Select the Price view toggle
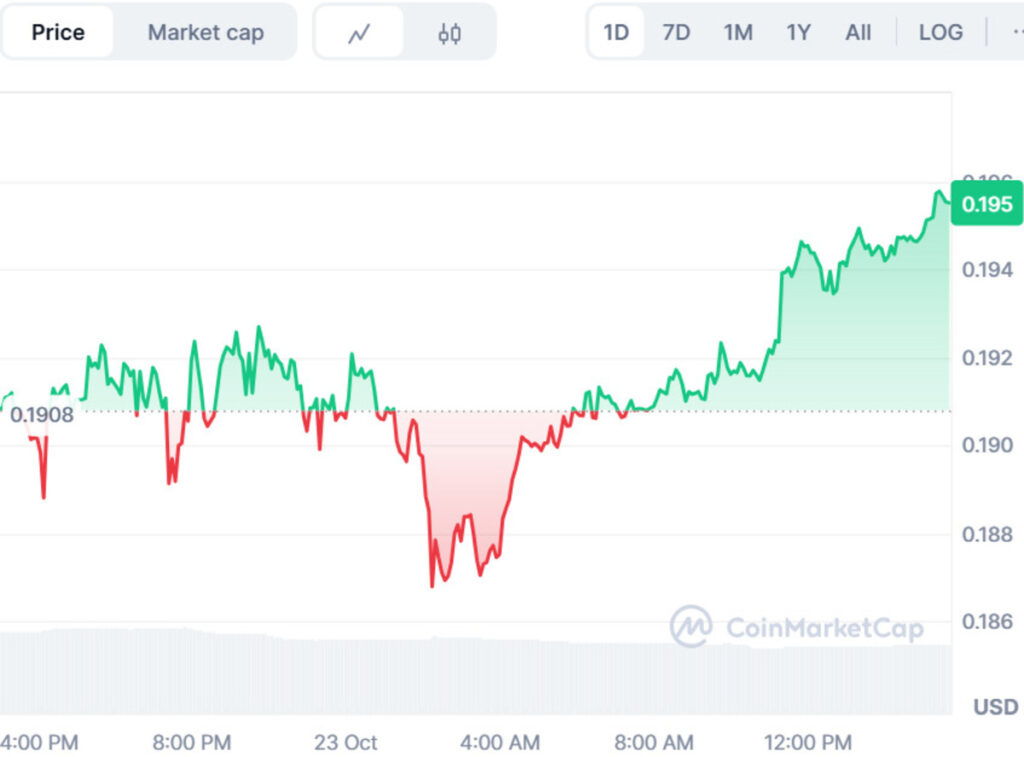This screenshot has height=757, width=1024. pos(57,31)
